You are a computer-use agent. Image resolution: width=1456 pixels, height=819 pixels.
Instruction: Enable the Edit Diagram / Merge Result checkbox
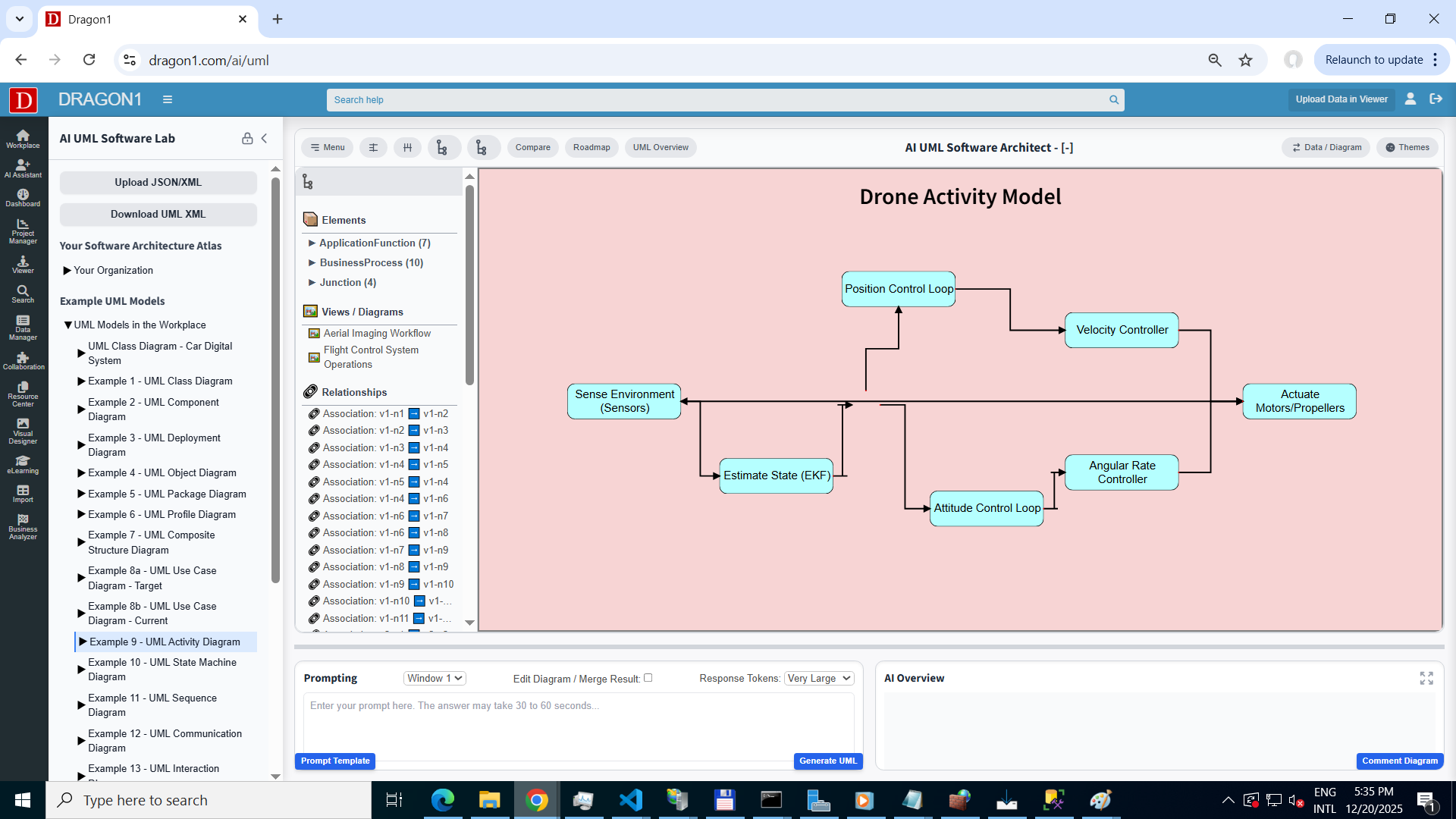point(648,678)
